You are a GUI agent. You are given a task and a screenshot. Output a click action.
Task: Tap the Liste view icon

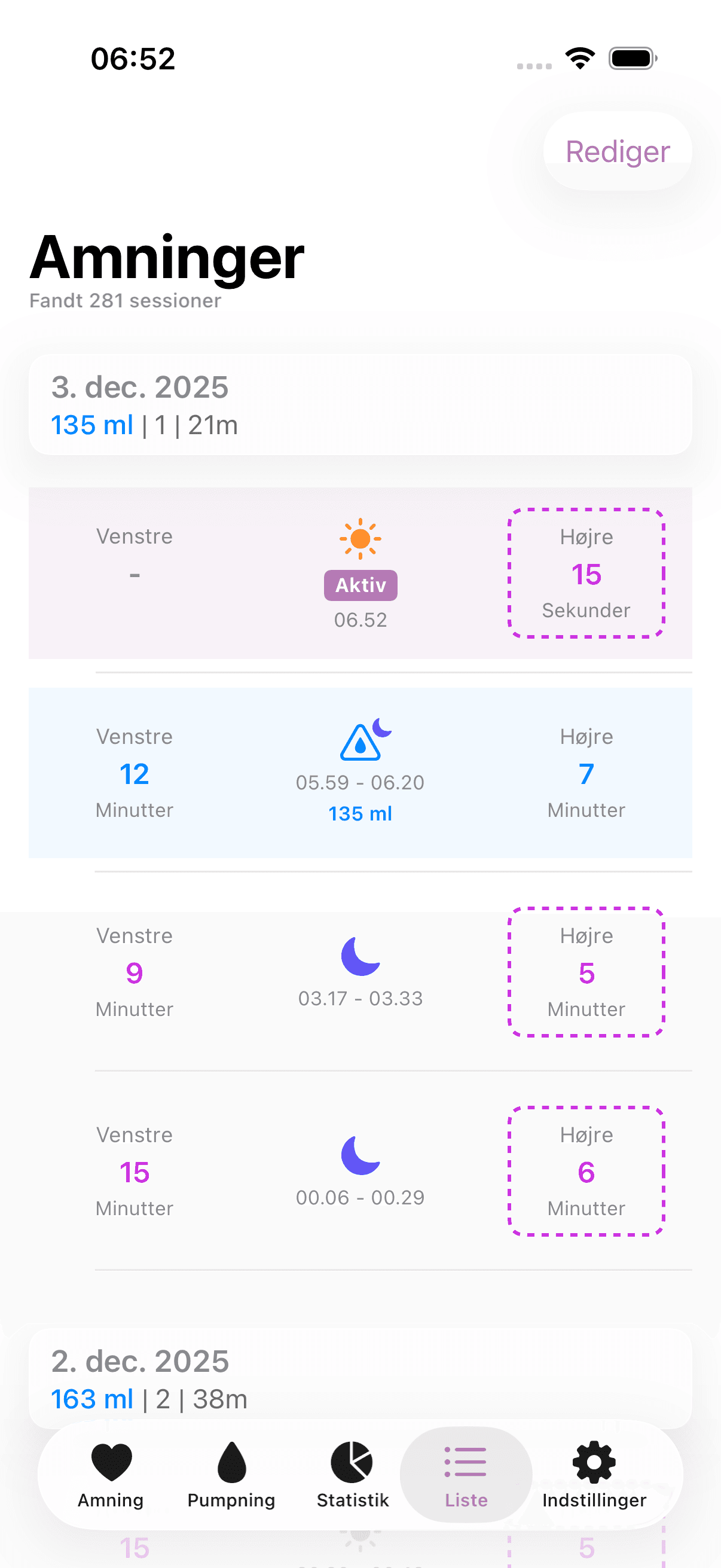466,1462
